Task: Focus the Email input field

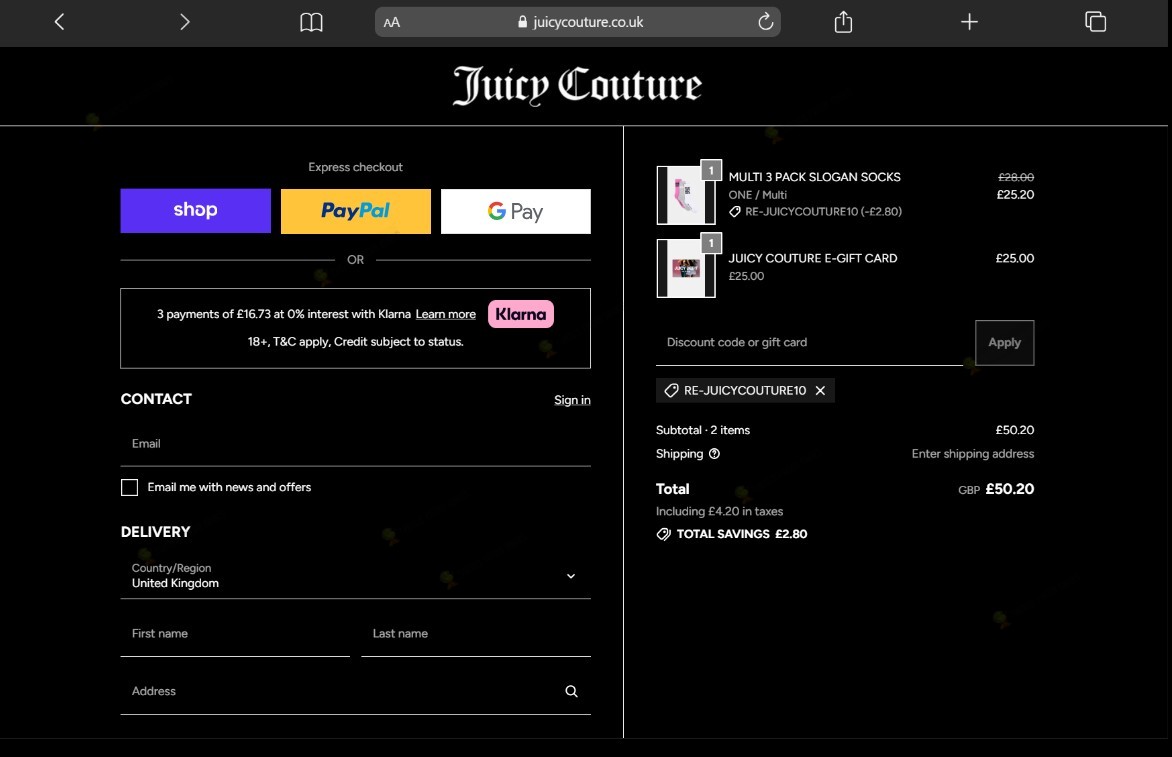Action: pos(356,444)
